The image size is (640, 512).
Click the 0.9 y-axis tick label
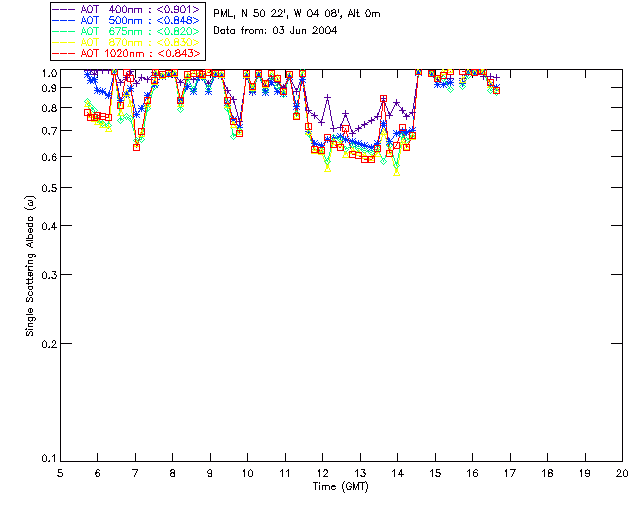(x=49, y=88)
